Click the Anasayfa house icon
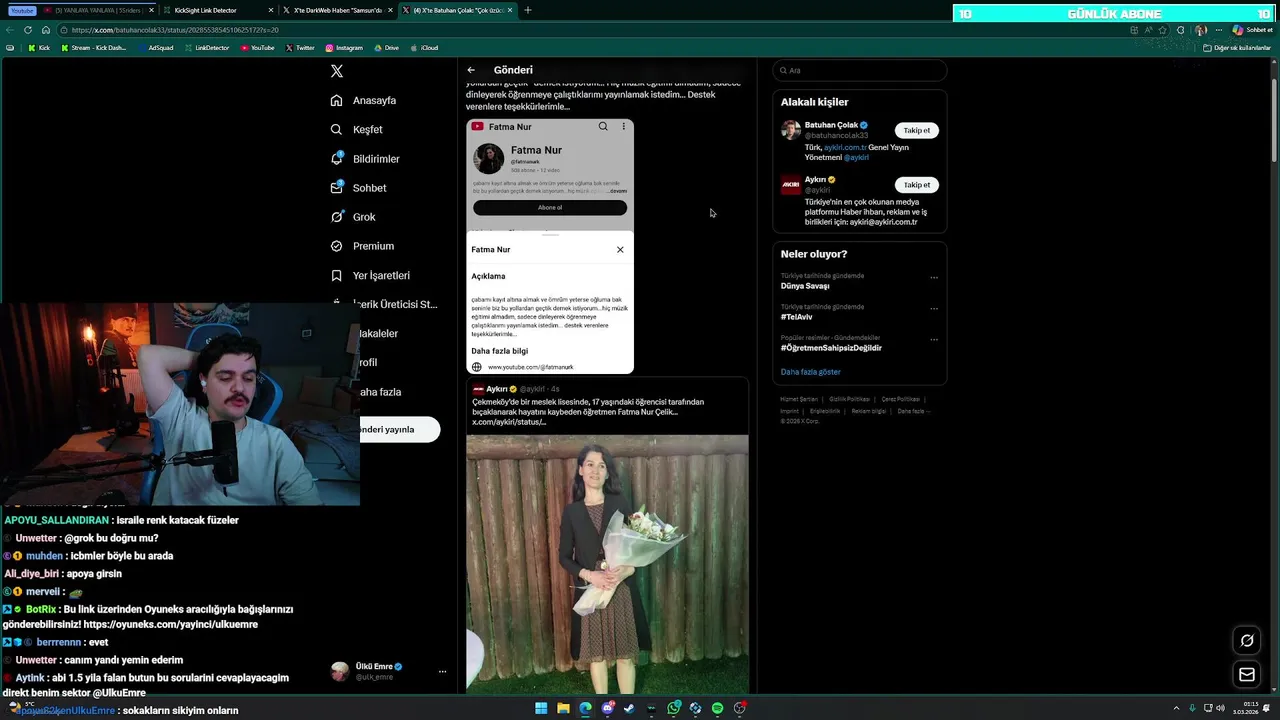Viewport: 1280px width, 720px height. tap(337, 100)
